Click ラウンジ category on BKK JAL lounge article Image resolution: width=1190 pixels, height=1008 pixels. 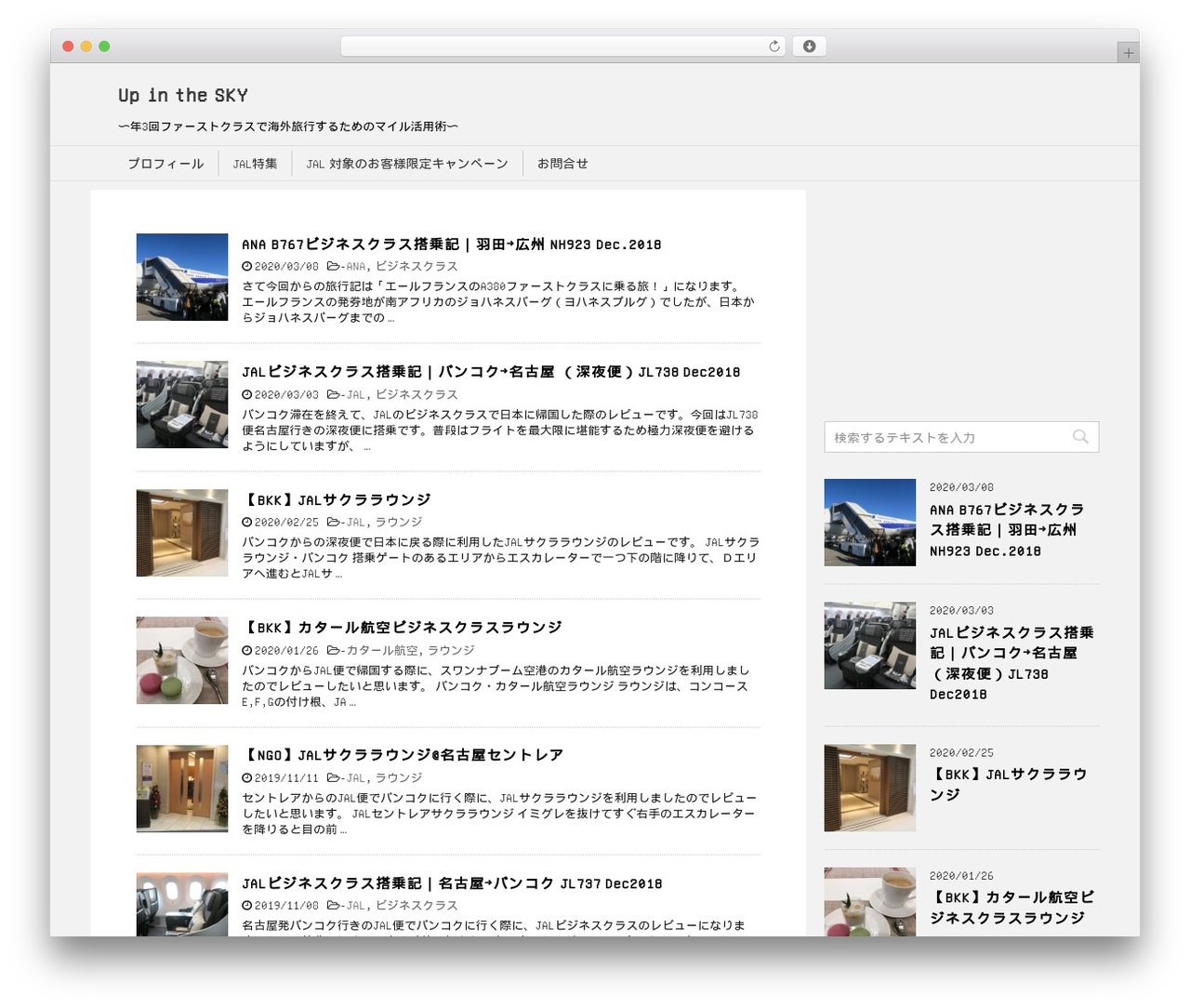(x=399, y=523)
